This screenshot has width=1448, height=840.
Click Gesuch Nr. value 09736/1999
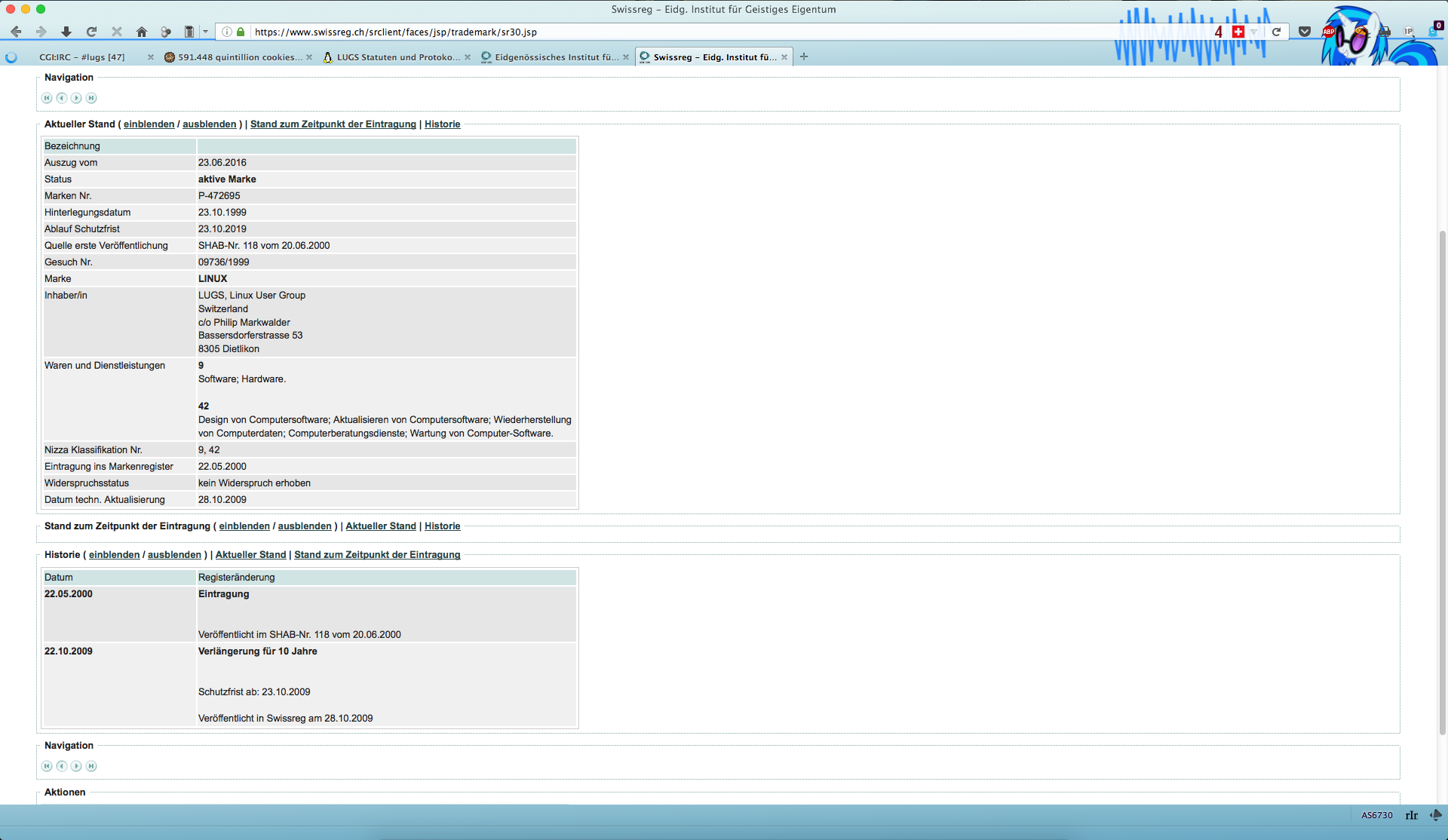223,262
